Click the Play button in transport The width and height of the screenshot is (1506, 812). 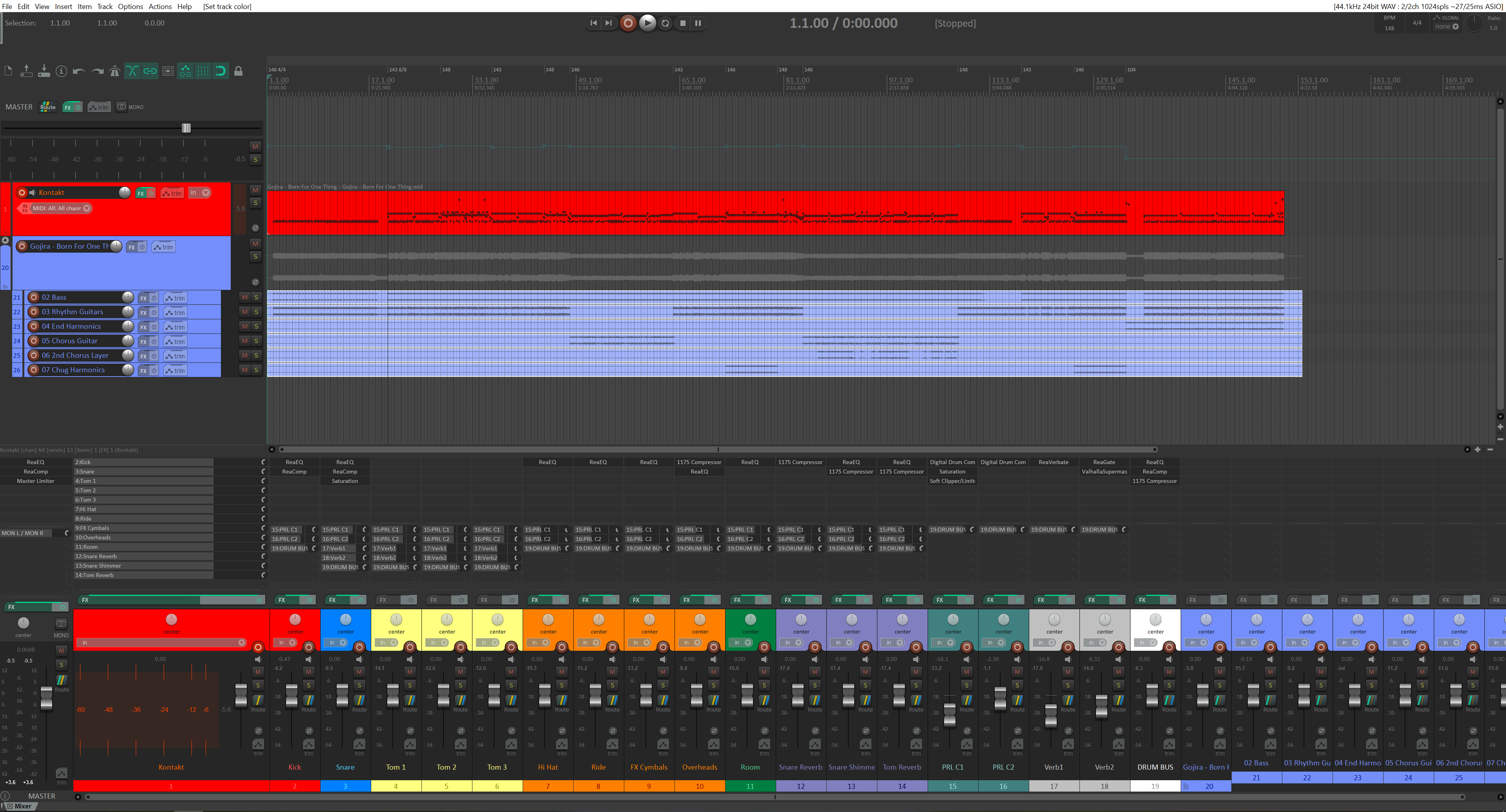647,23
